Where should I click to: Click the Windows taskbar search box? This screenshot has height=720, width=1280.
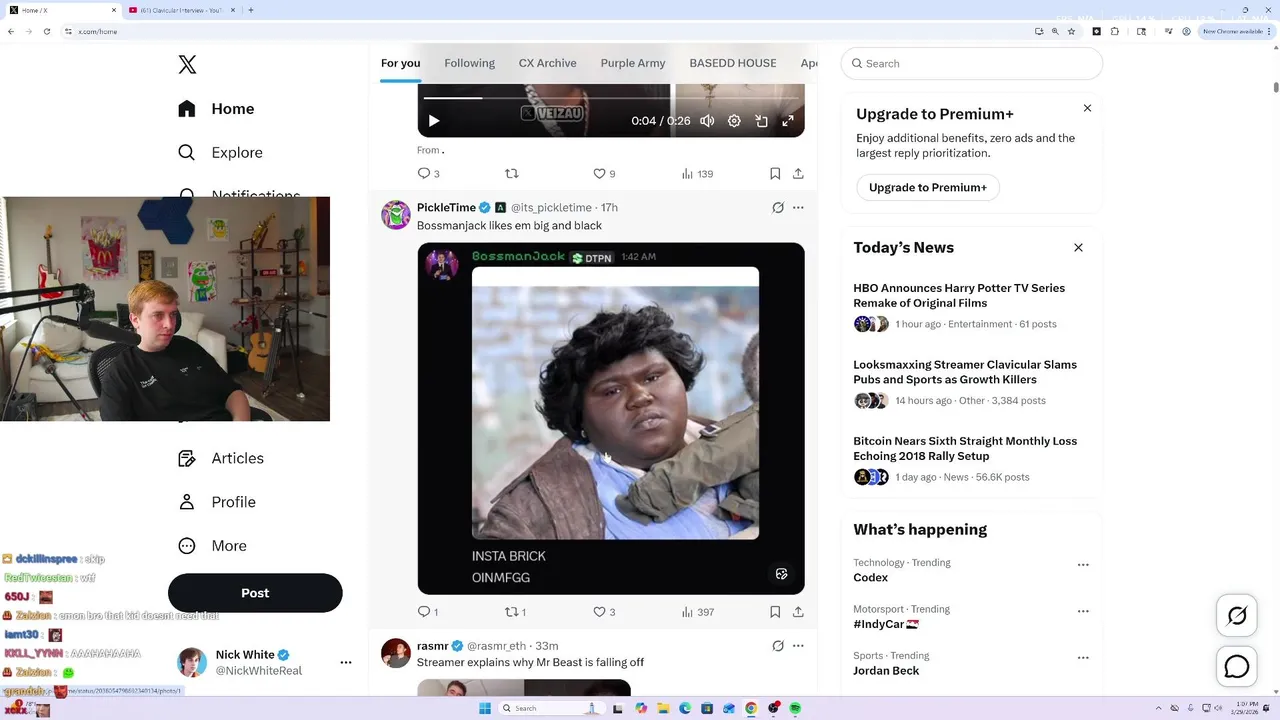(x=551, y=708)
